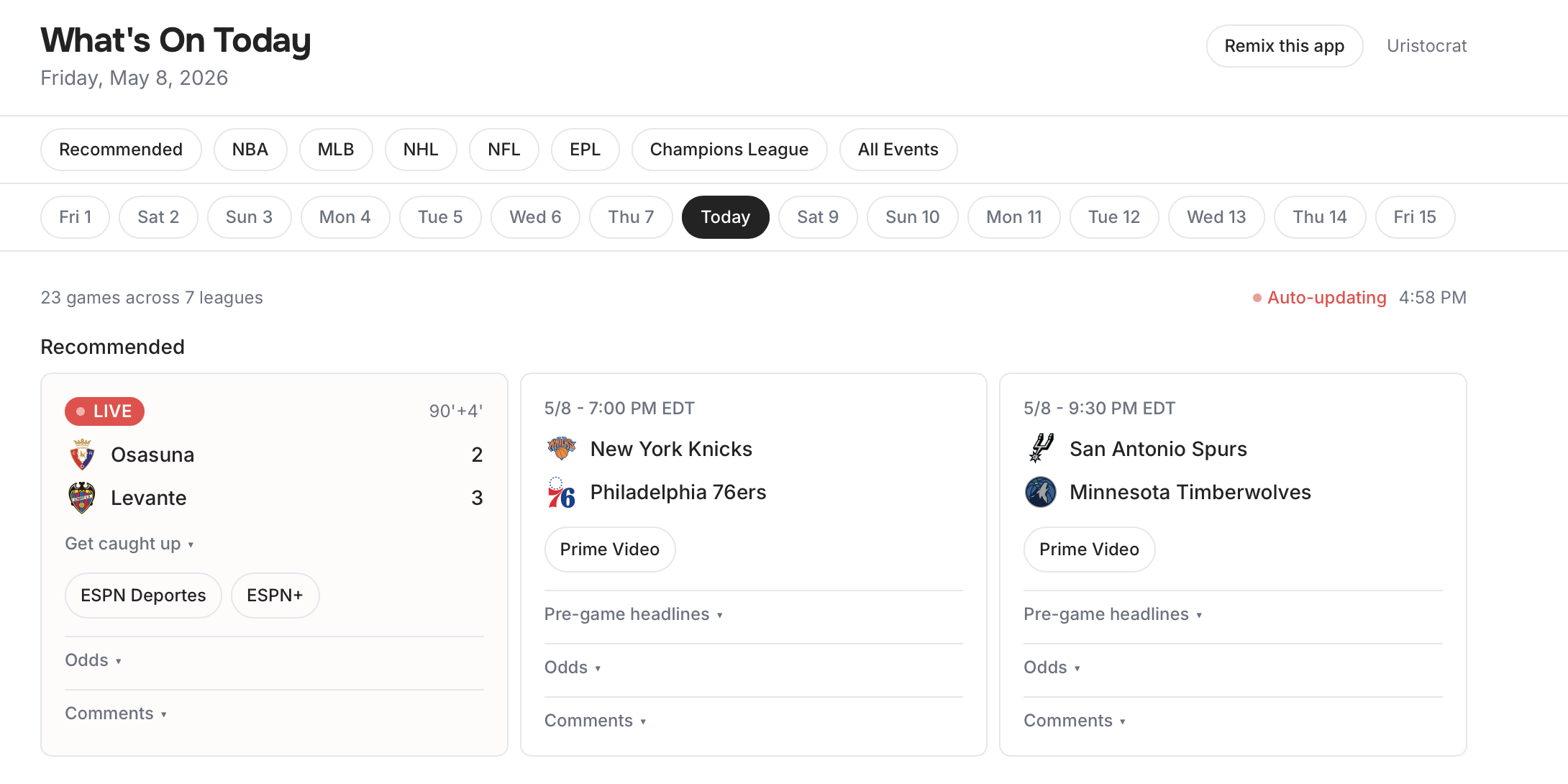Click the Philadelphia 76ers logo

tap(561, 492)
